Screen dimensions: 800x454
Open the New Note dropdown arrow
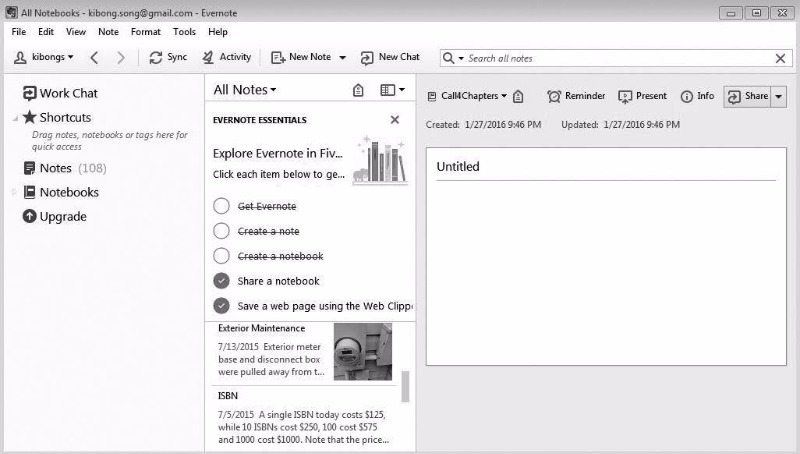(x=342, y=58)
